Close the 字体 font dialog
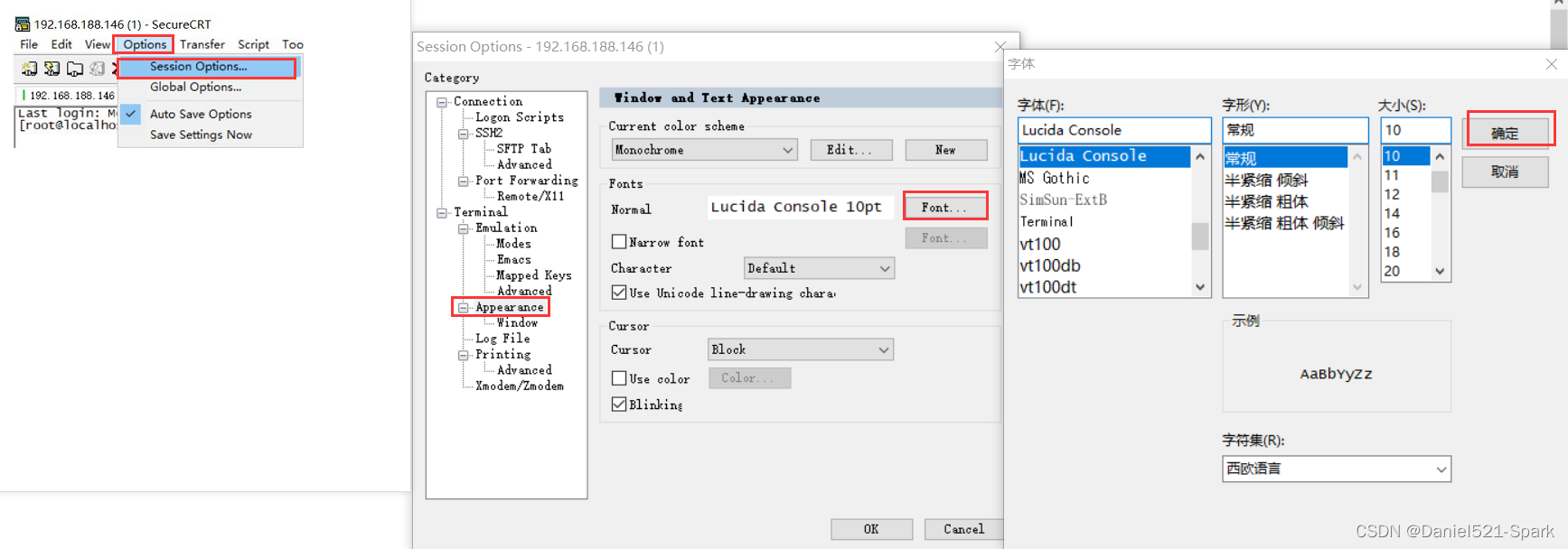The width and height of the screenshot is (1568, 549). coord(1551,64)
